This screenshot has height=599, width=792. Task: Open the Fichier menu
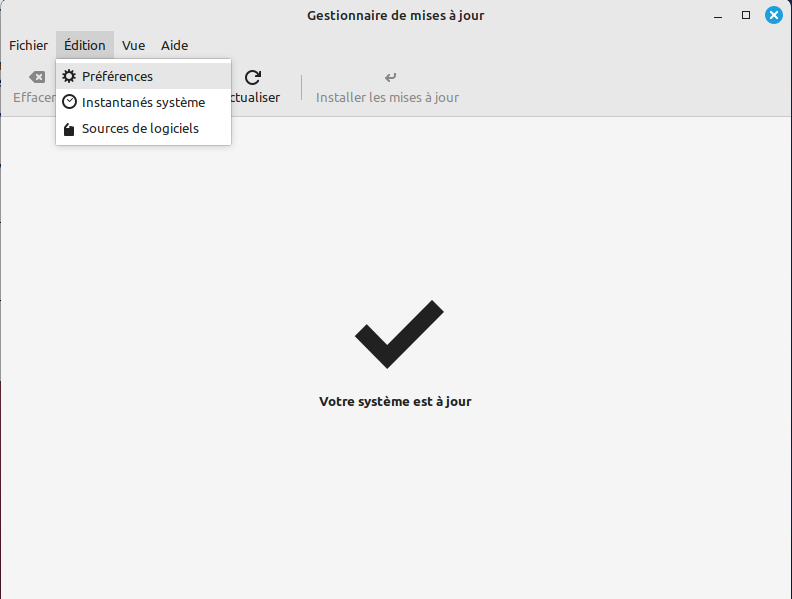tap(28, 45)
